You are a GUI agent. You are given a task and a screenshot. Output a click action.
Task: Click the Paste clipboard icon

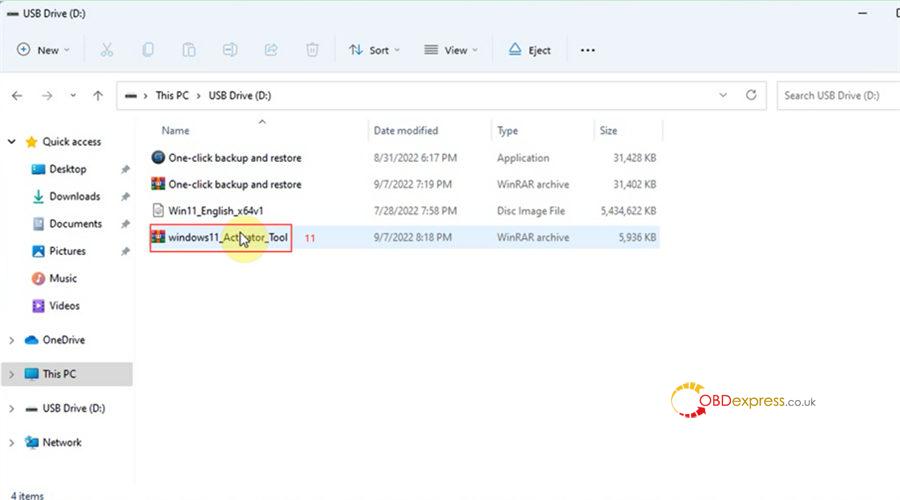pyautogui.click(x=189, y=50)
